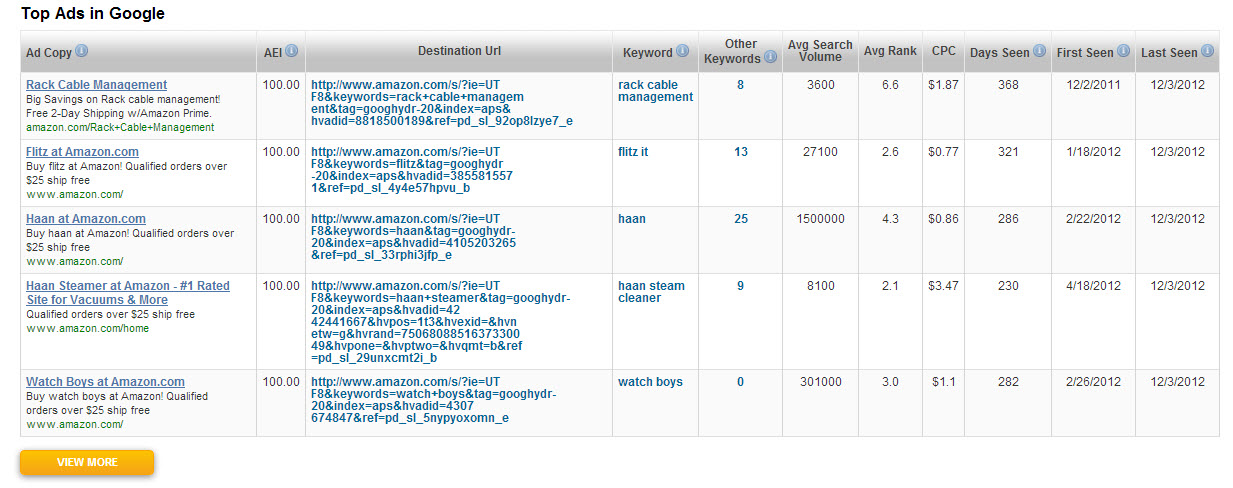
Task: Click search volume value 301000
Action: 820,382
